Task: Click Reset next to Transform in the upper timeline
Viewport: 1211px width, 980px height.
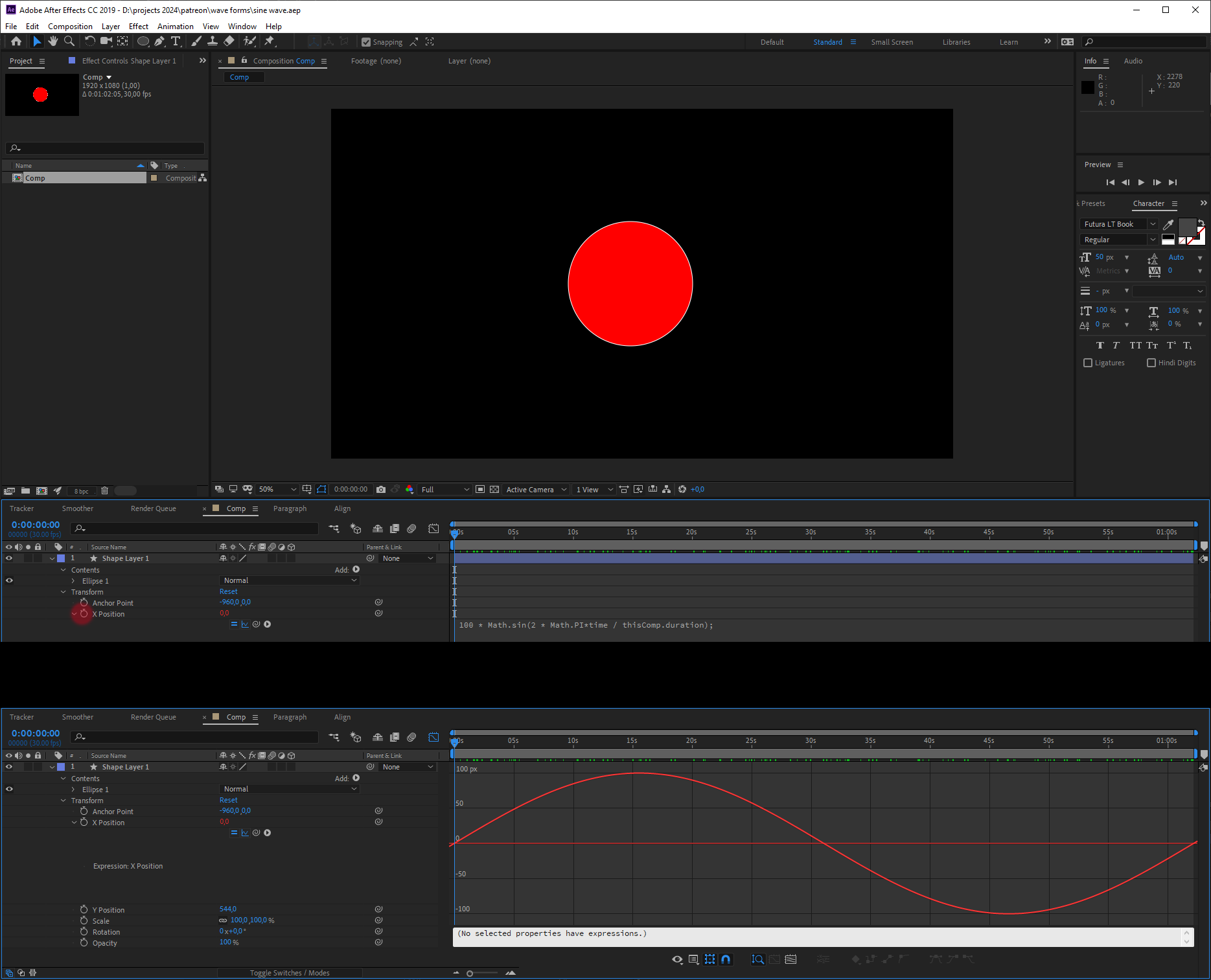Action: pyautogui.click(x=228, y=591)
